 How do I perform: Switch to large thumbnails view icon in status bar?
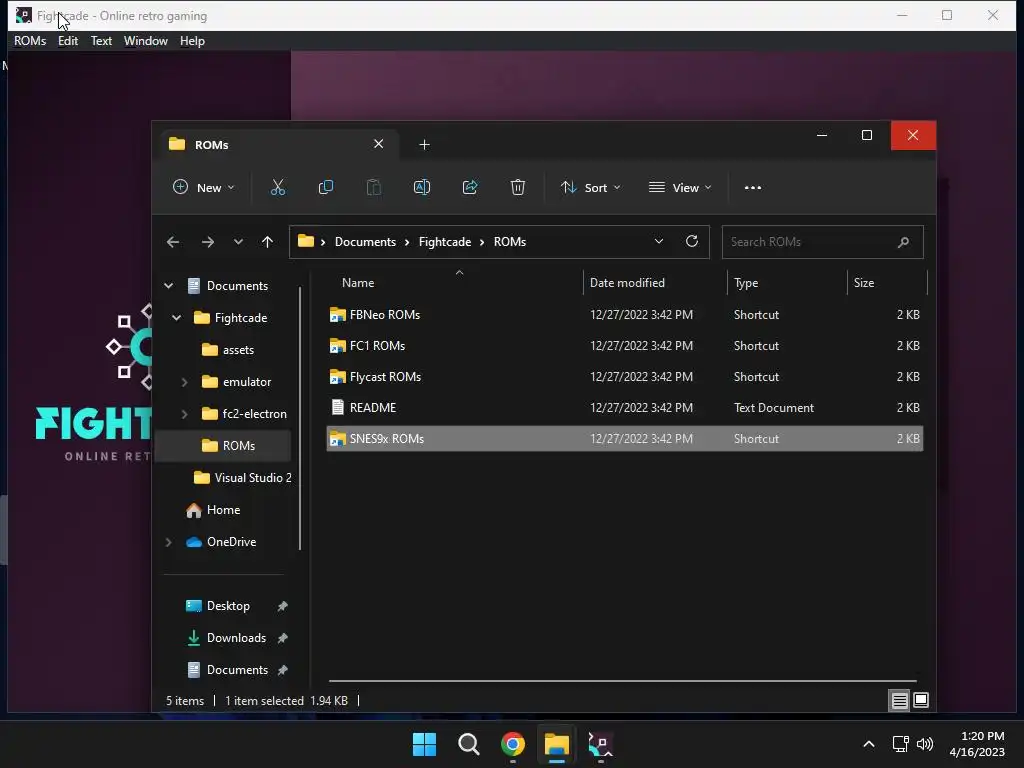click(921, 701)
